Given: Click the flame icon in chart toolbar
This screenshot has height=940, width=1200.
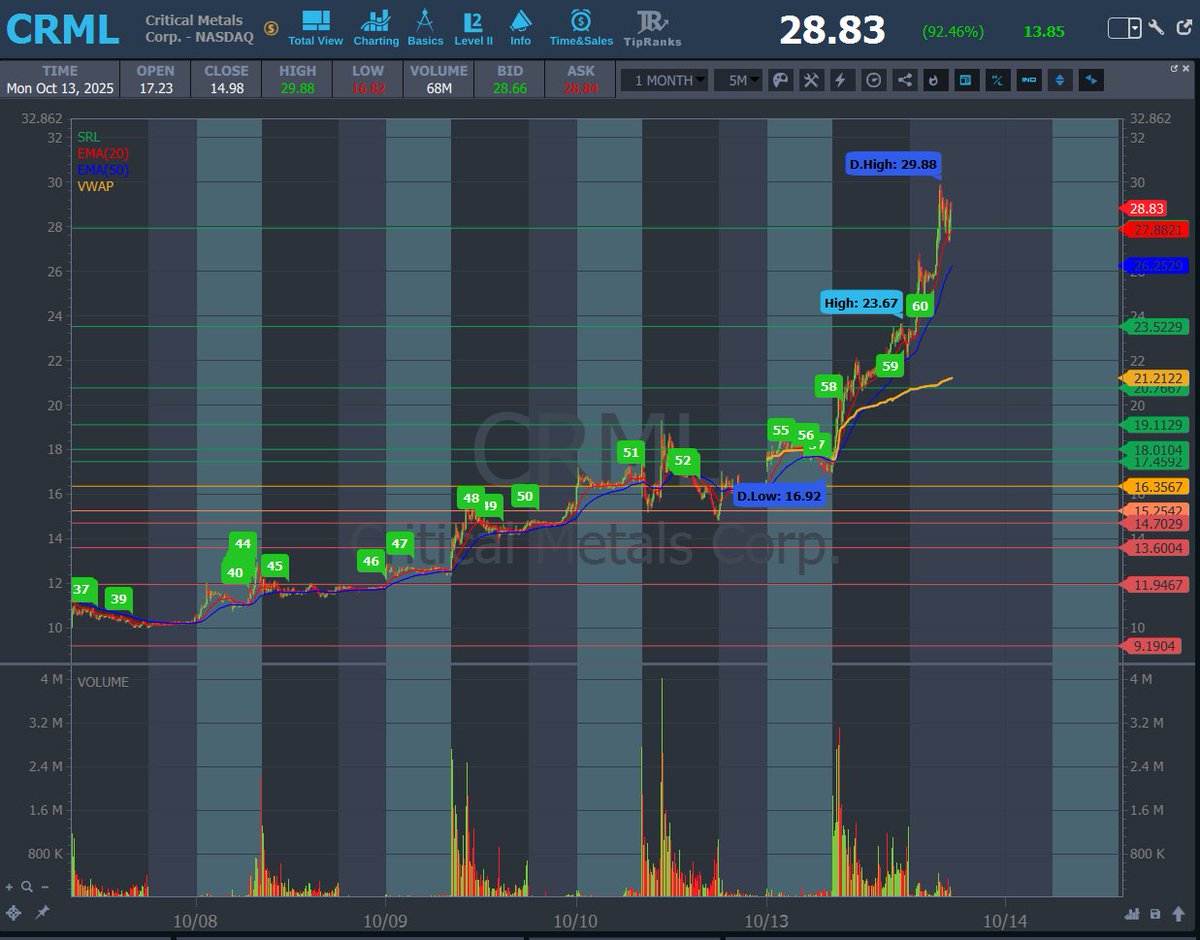Looking at the screenshot, I should coord(934,80).
